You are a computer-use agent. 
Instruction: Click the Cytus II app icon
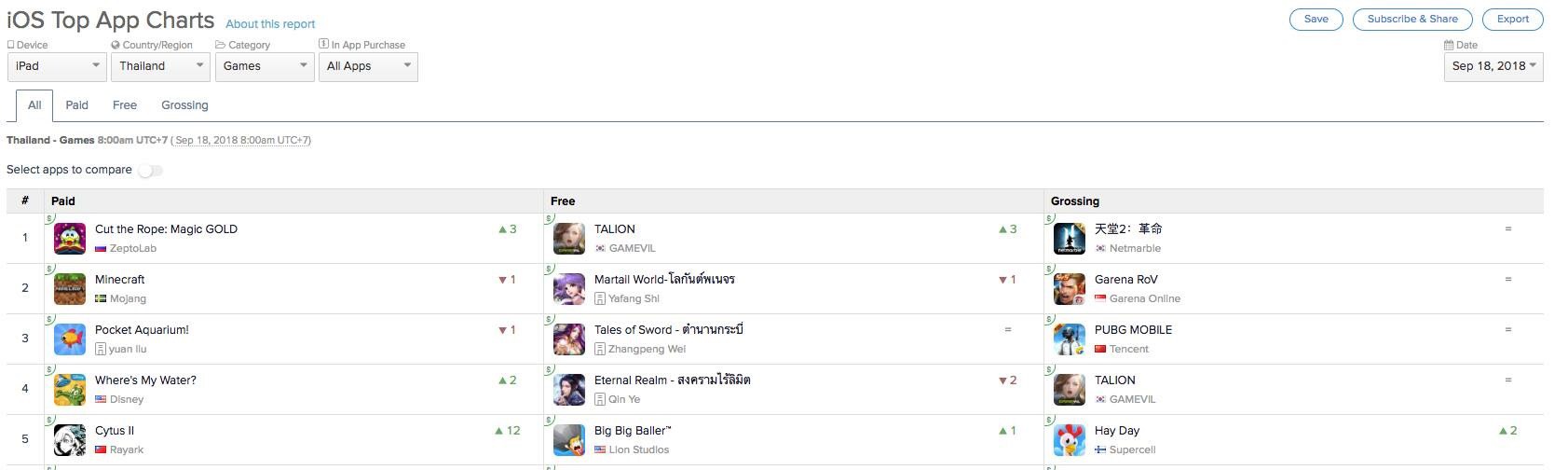(x=70, y=440)
